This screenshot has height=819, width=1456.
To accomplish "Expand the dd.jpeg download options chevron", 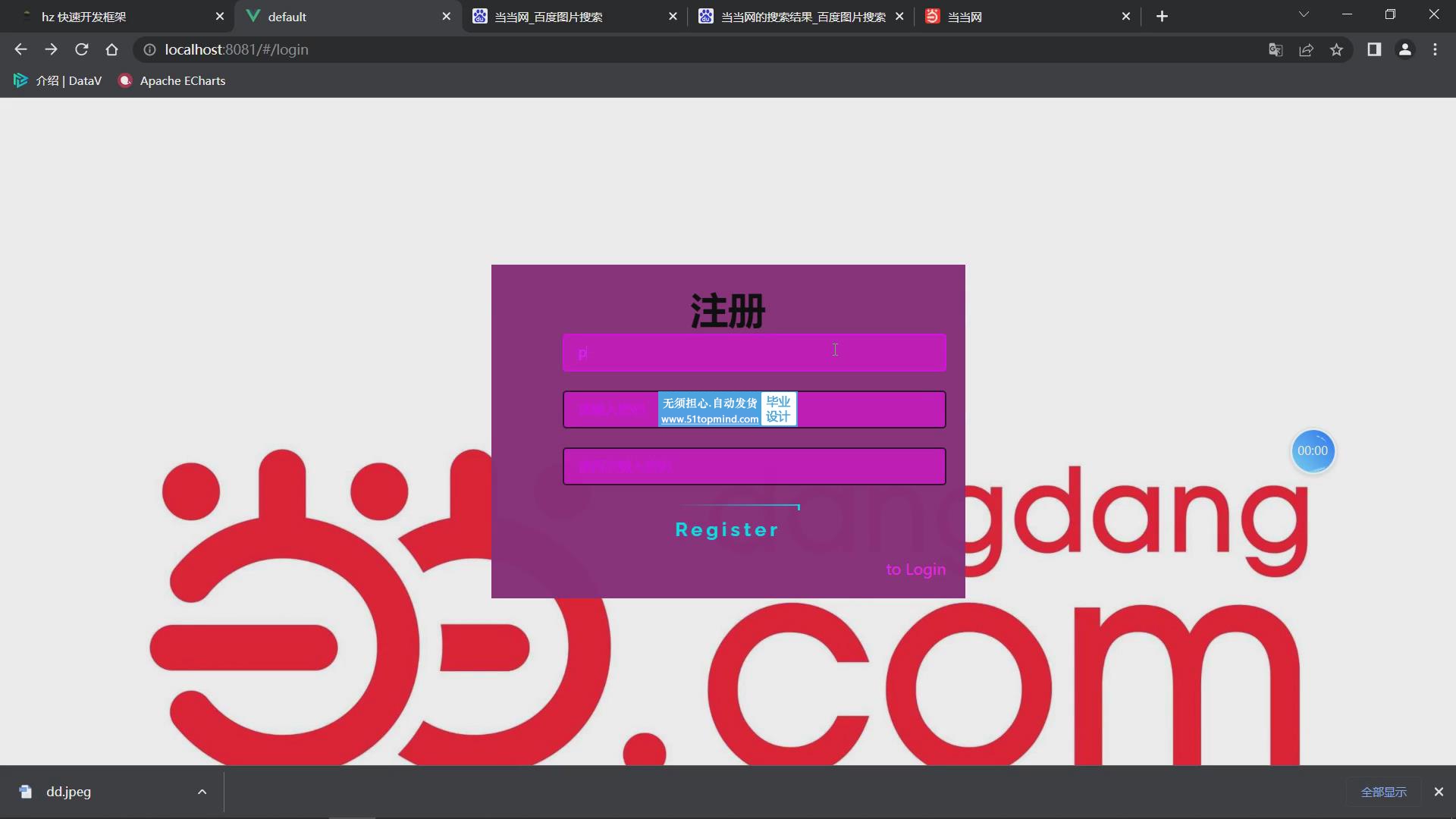I will (202, 792).
